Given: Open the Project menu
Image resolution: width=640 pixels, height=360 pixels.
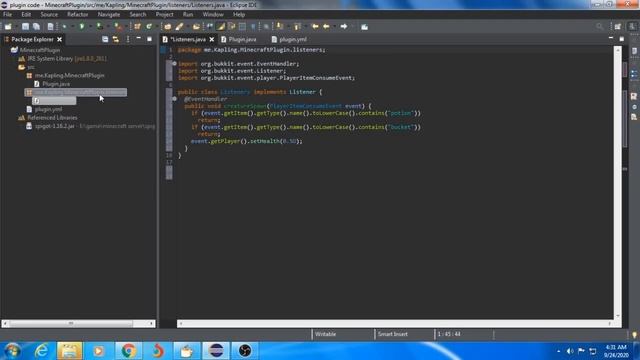Looking at the screenshot, I should coord(164,14).
